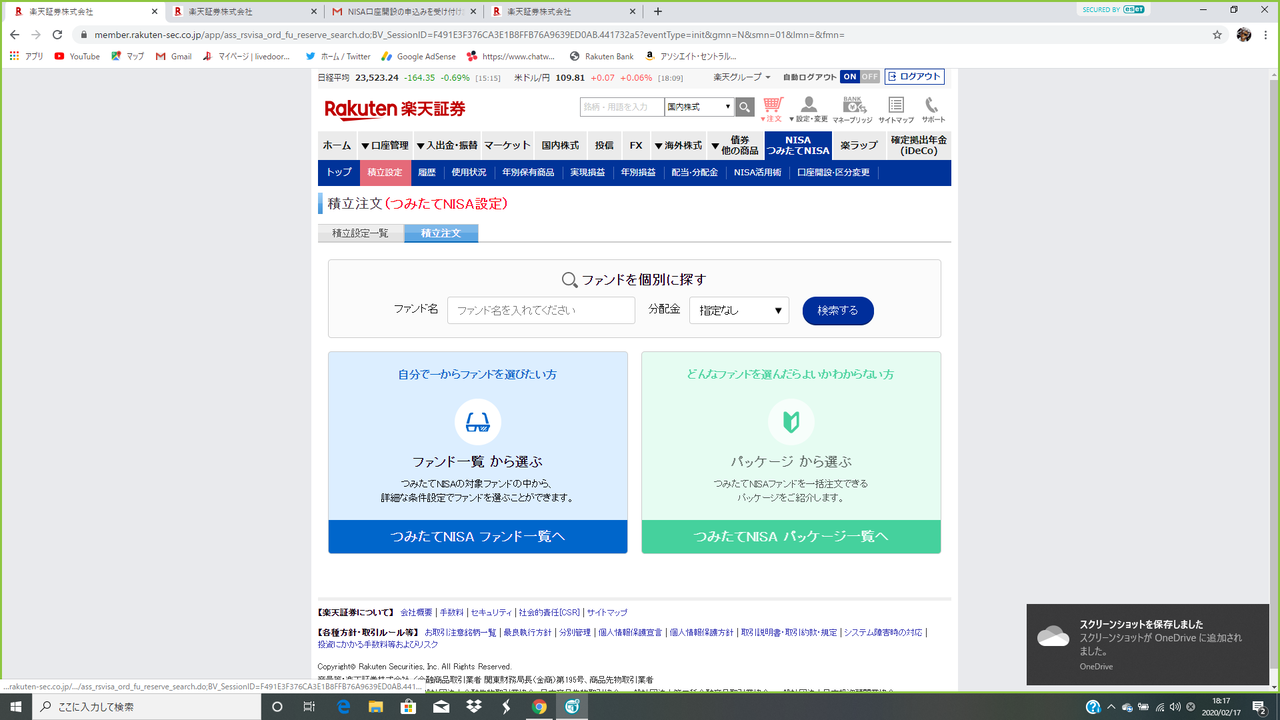Open the マネーブリッジ bank icon

pyautogui.click(x=852, y=109)
